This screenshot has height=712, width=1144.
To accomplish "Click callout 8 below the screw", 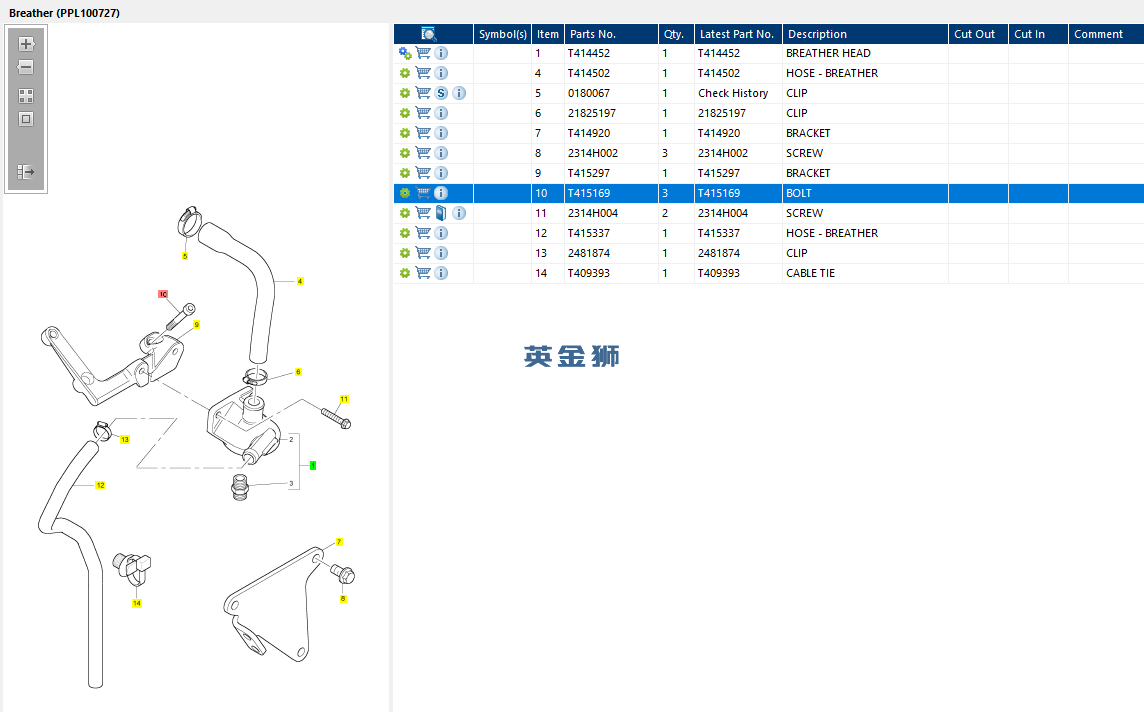I will tap(343, 599).
